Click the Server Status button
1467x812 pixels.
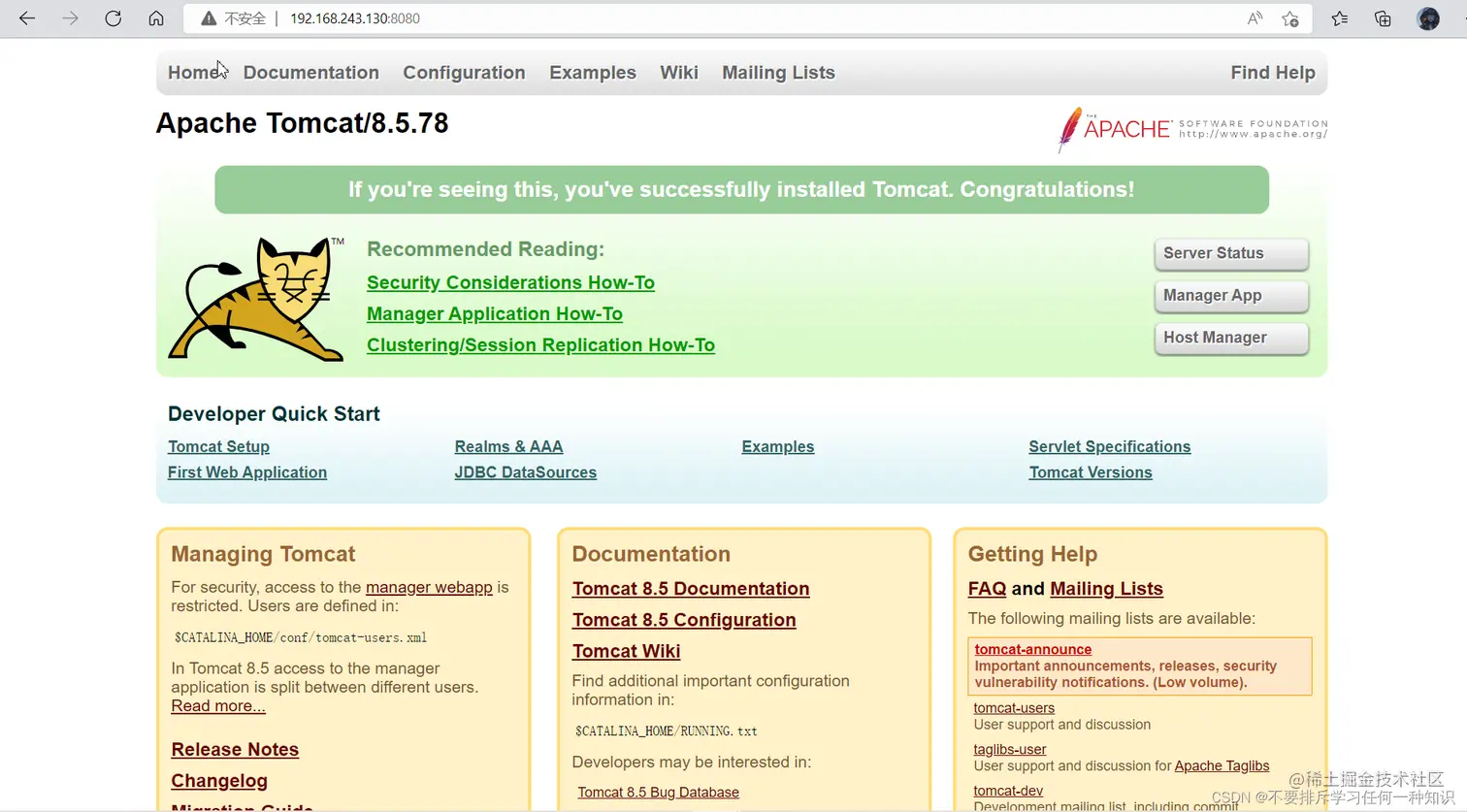pyautogui.click(x=1231, y=253)
